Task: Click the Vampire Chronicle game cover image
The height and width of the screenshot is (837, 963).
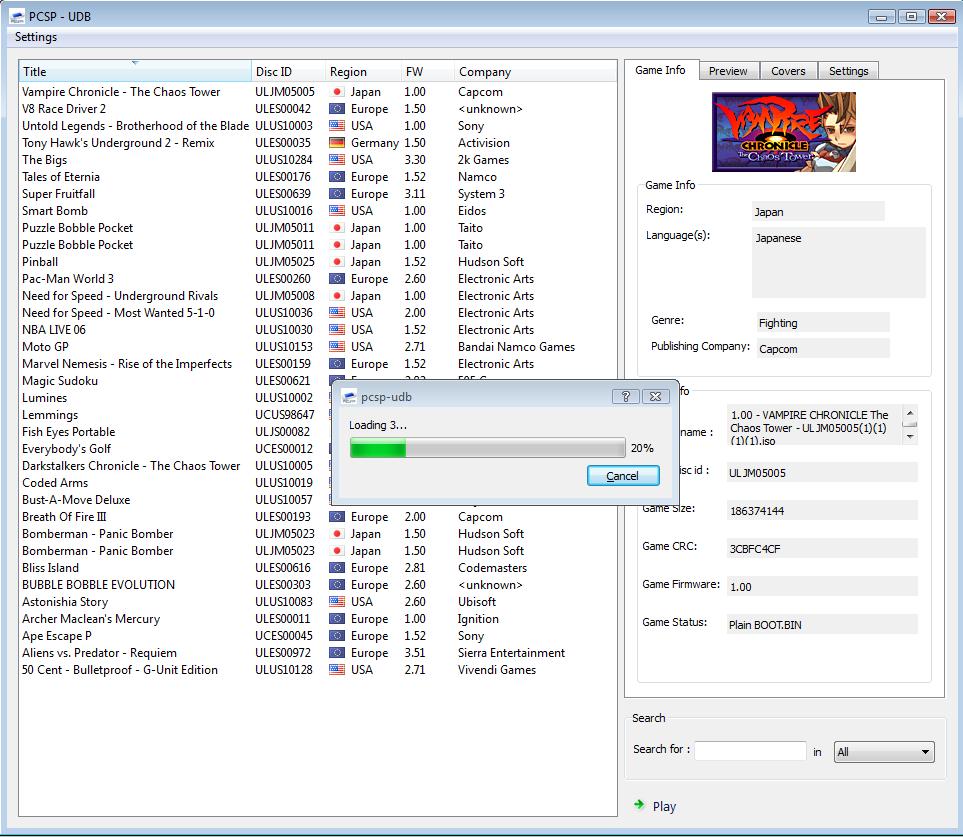Action: pos(783,131)
